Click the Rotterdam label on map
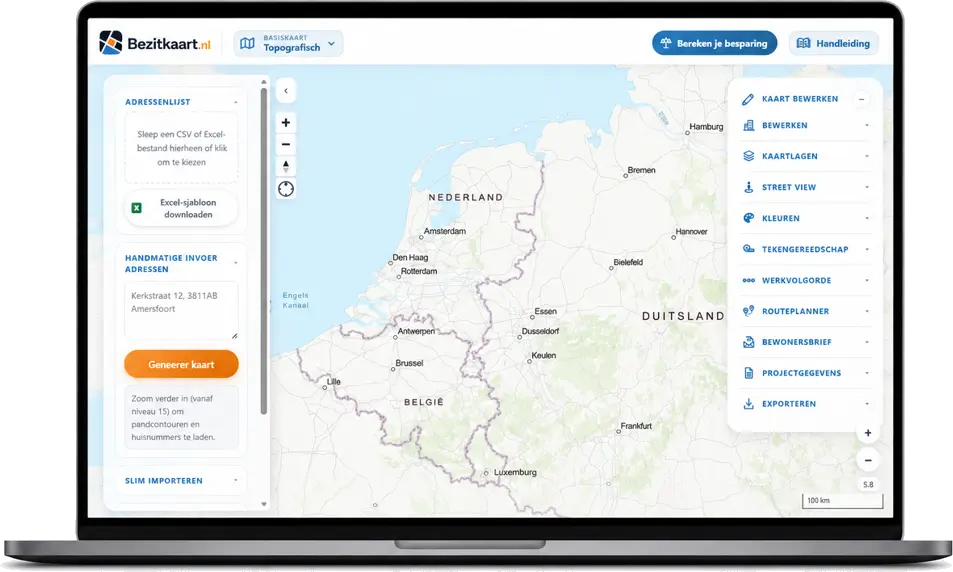 coord(419,271)
